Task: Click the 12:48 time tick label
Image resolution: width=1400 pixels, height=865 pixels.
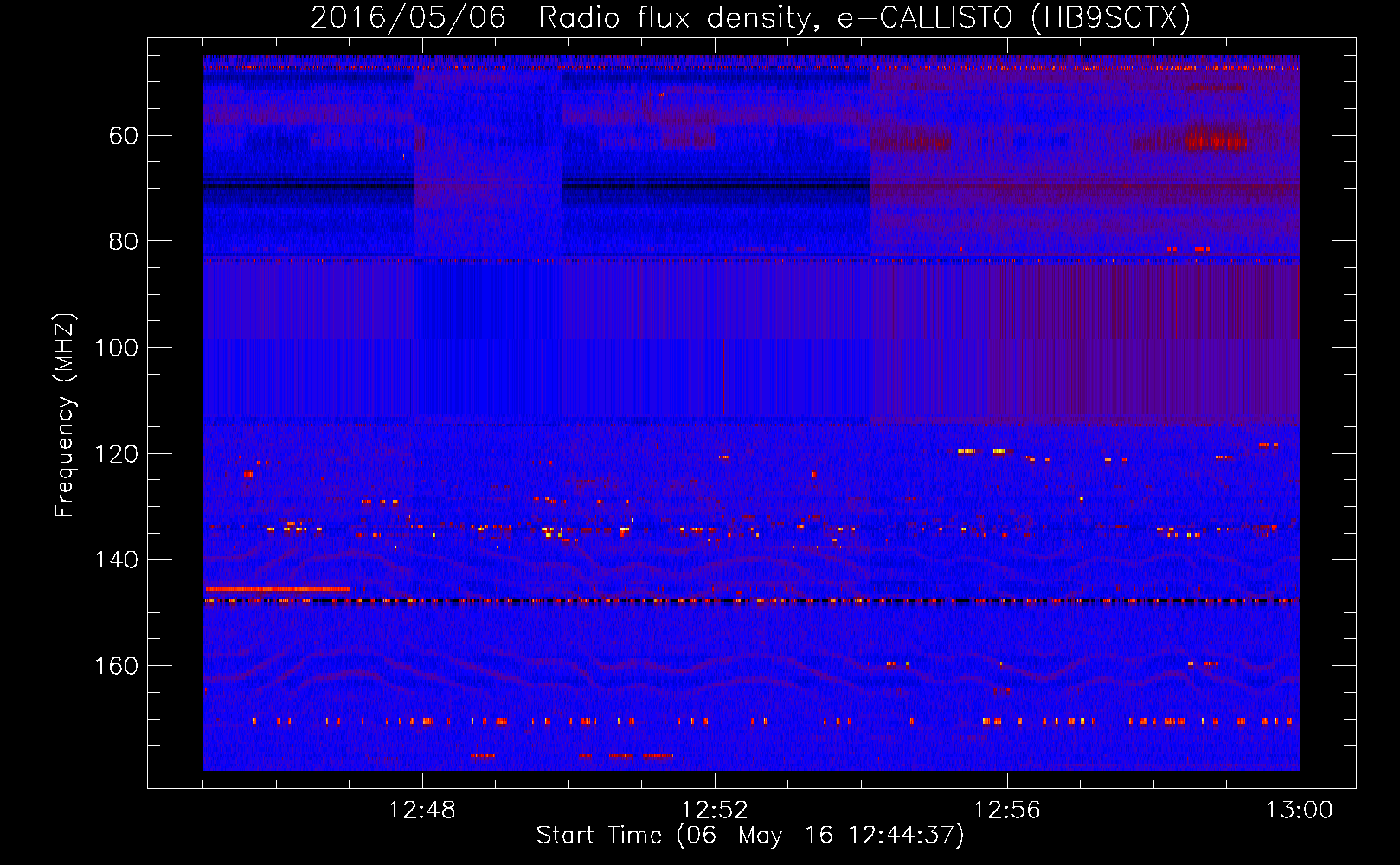Action: [x=422, y=811]
